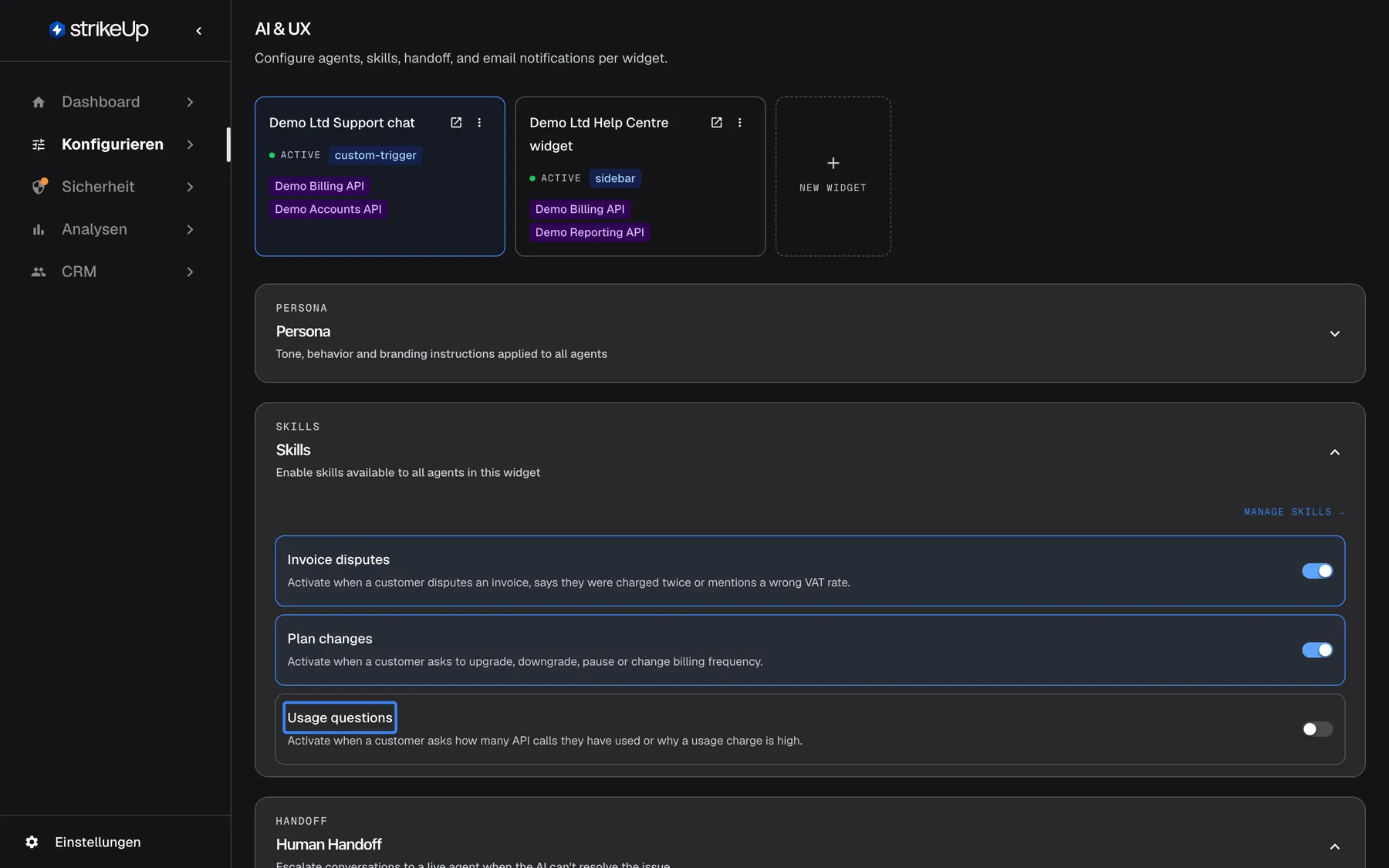Collapse the Skills section

pyautogui.click(x=1335, y=452)
